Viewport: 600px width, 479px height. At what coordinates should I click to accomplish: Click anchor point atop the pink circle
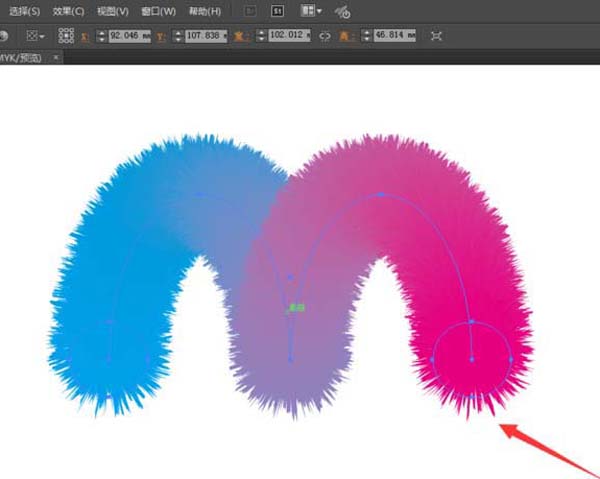471,322
